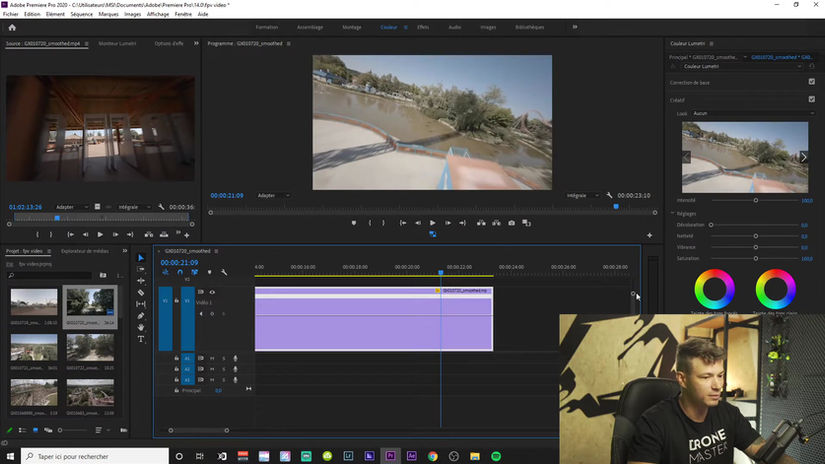Open Program monitor button editor plus
Viewport: 825px width, 464px height.
click(x=649, y=235)
